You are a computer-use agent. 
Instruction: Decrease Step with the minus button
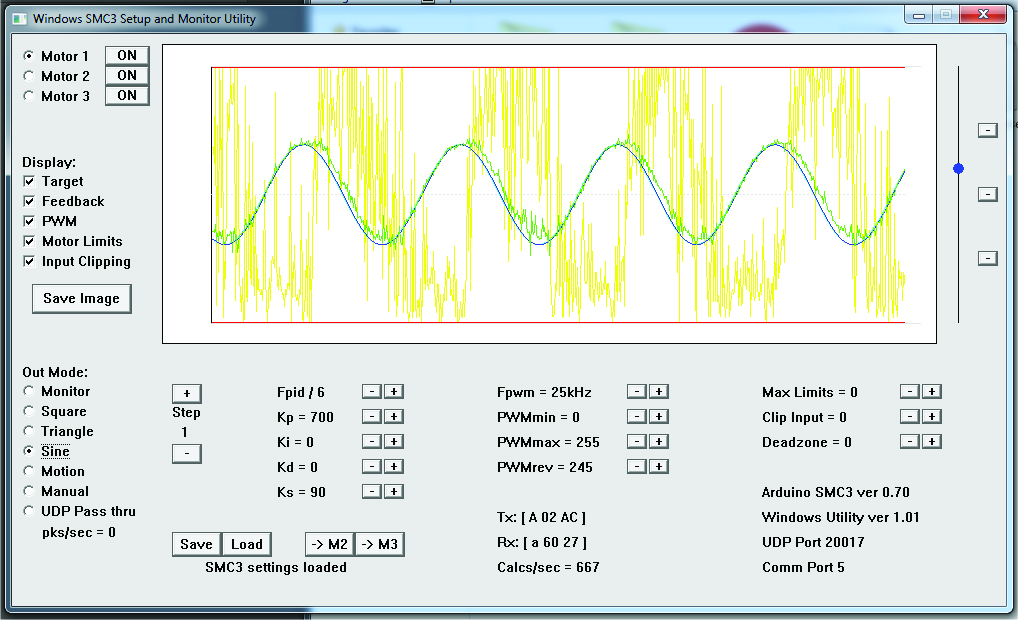pos(187,453)
